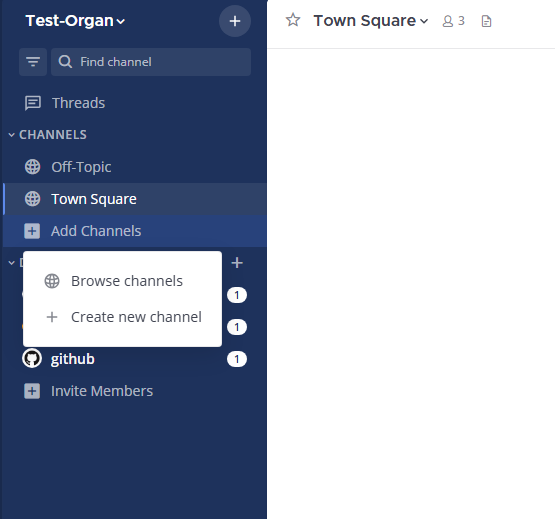Focus the Find channel search field
Screen dimensions: 555x519
(151, 62)
